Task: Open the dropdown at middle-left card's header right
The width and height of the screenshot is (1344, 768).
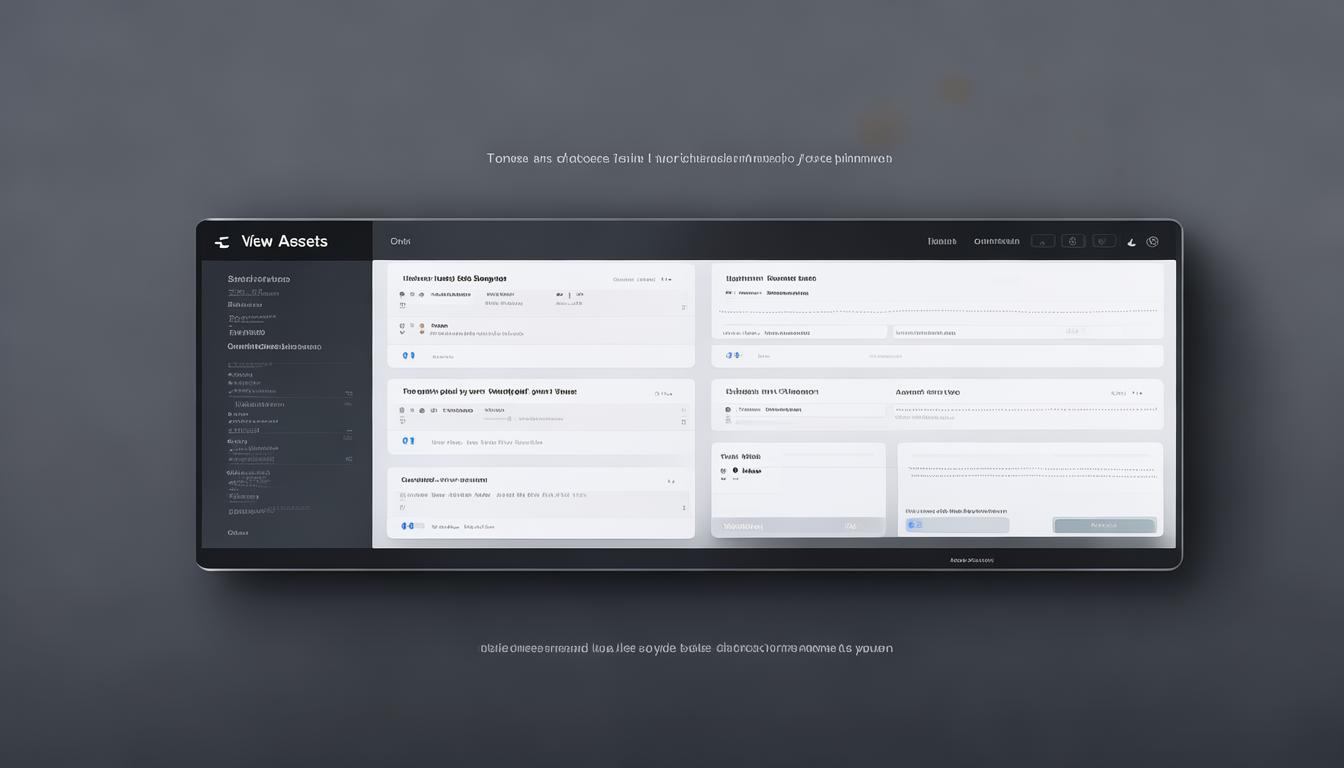Action: point(663,393)
